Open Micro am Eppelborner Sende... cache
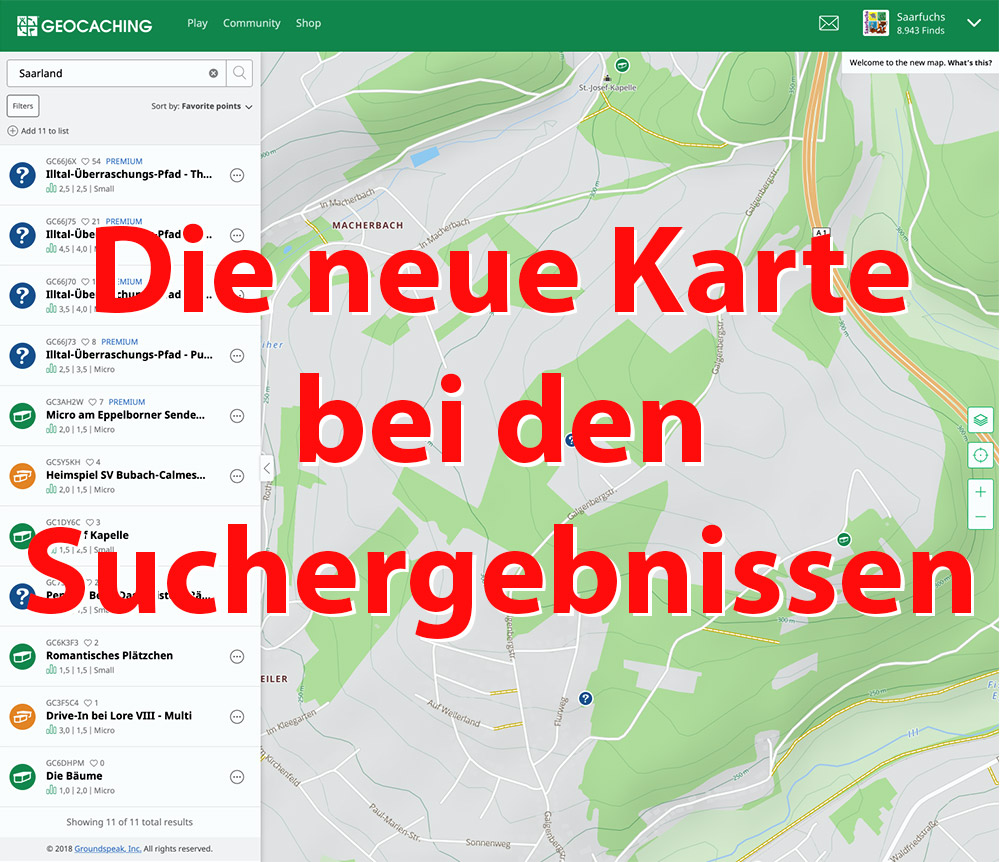Image resolution: width=1002 pixels, height=862 pixels. point(125,415)
